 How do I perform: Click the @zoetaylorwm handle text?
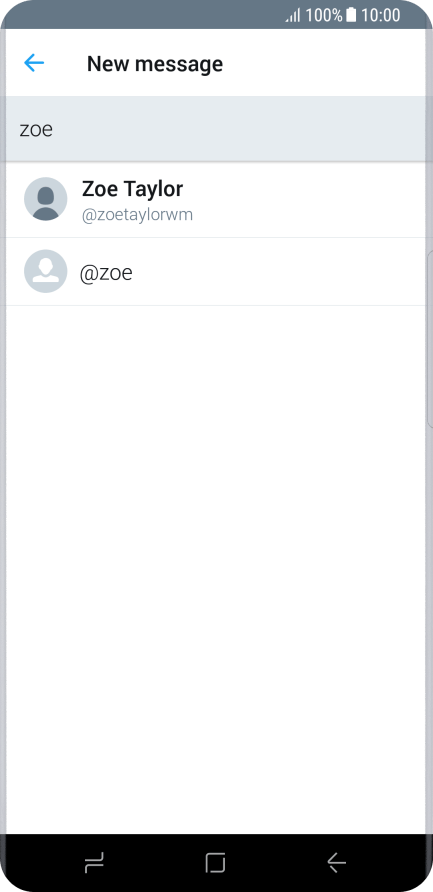pyautogui.click(x=138, y=215)
